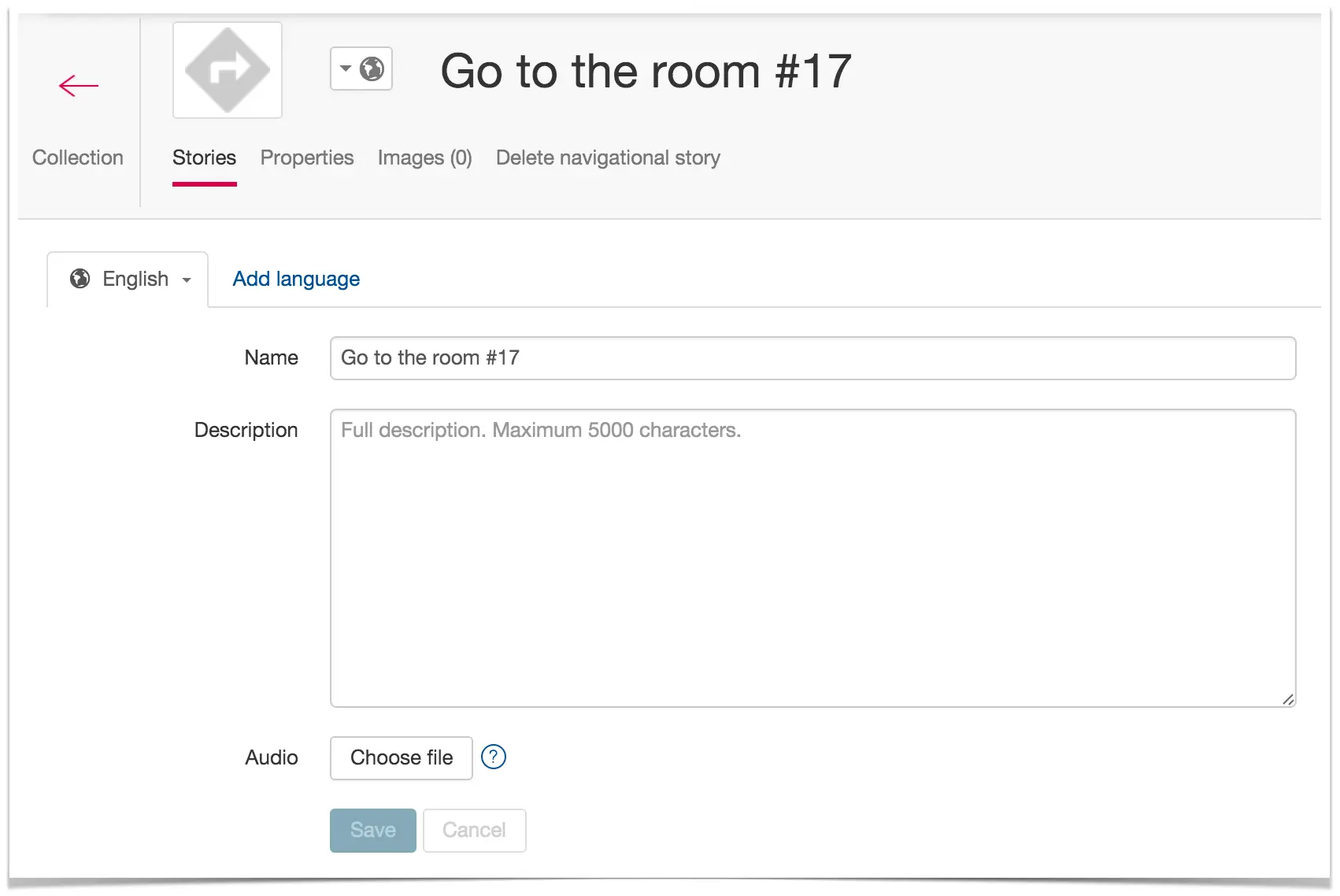Click the Add language link
This screenshot has height=896, width=1340.
click(x=296, y=279)
